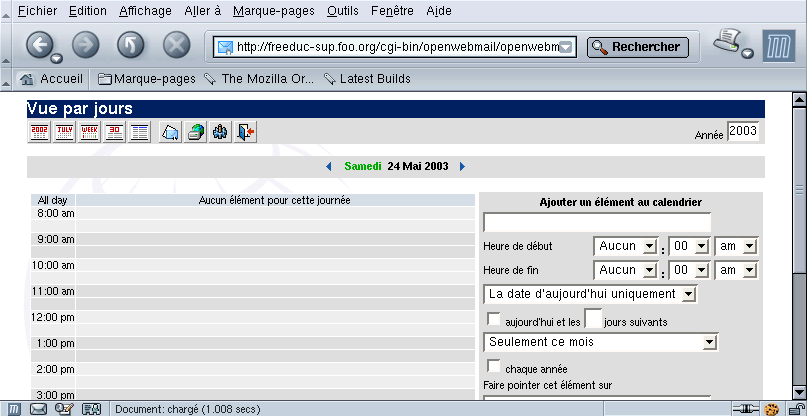807x416 pixels.
Task: Click the logout door icon
Action: click(x=246, y=132)
